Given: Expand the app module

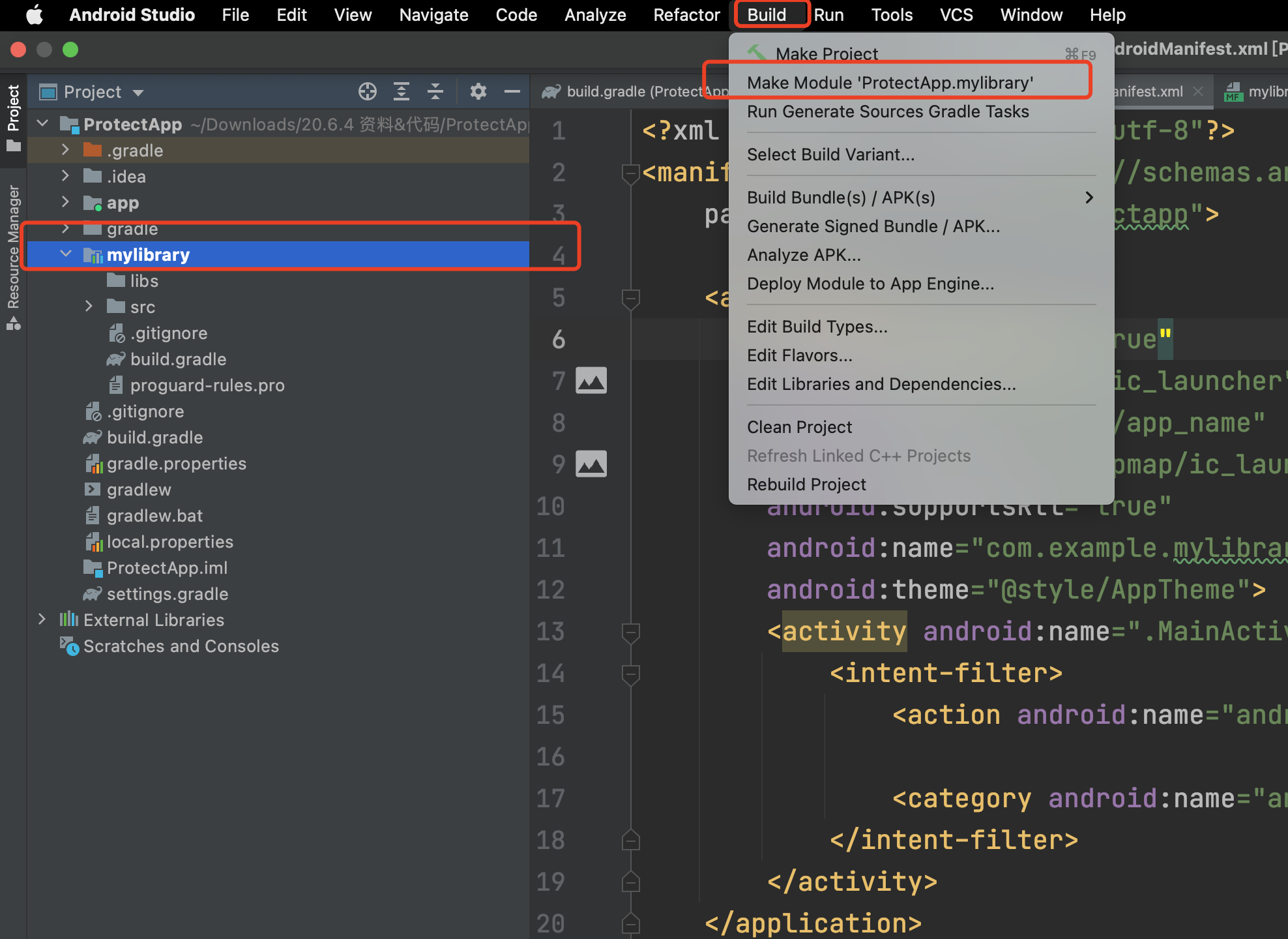Looking at the screenshot, I should pyautogui.click(x=65, y=201).
